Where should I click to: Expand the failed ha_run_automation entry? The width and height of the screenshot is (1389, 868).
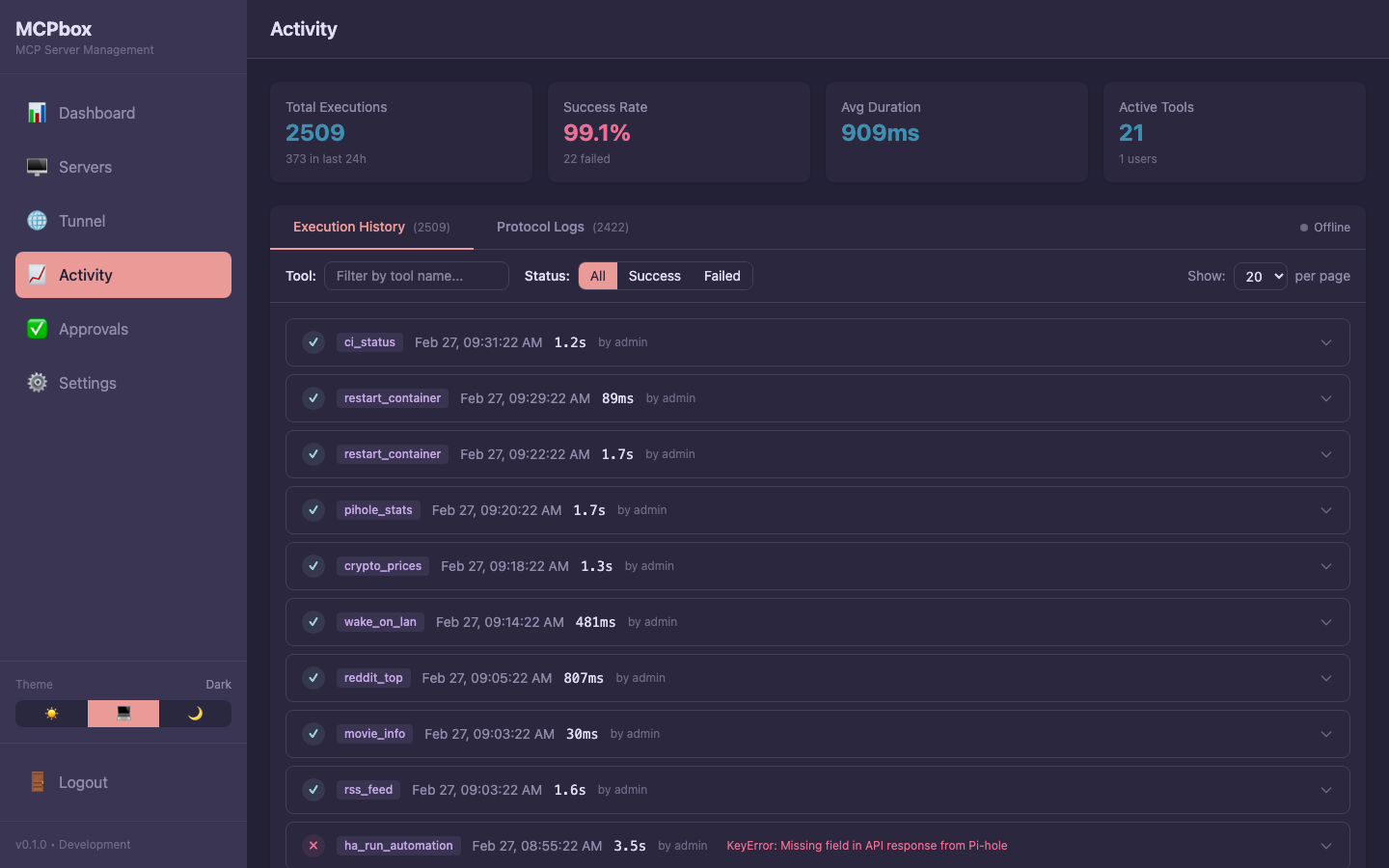(1325, 846)
